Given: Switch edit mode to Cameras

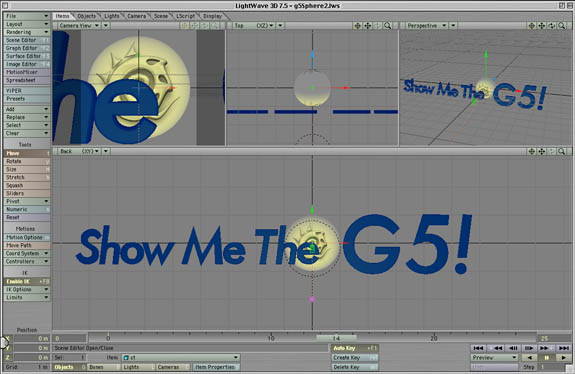Looking at the screenshot, I should (173, 367).
